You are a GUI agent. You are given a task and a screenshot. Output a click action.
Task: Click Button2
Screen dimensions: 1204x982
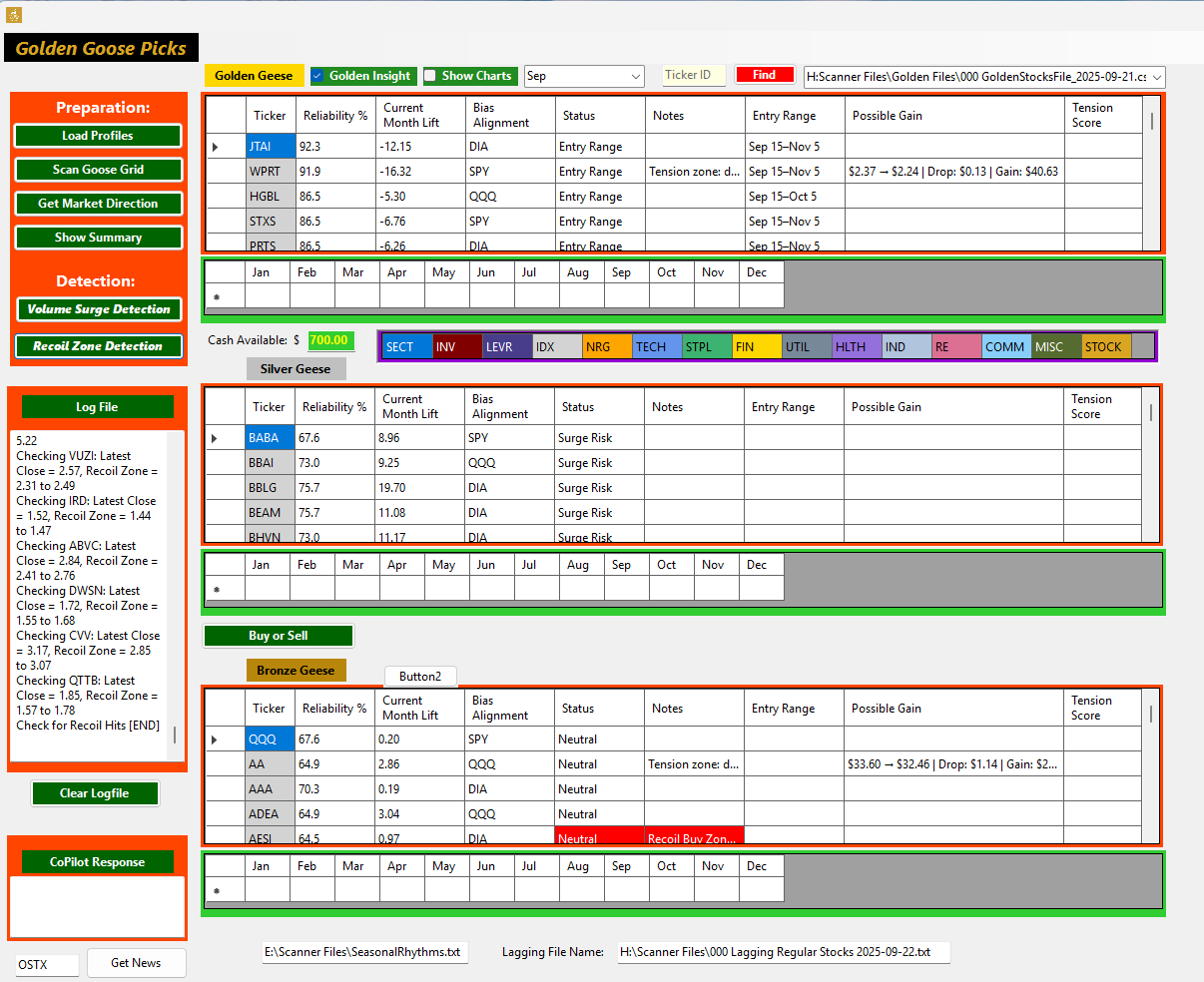420,677
